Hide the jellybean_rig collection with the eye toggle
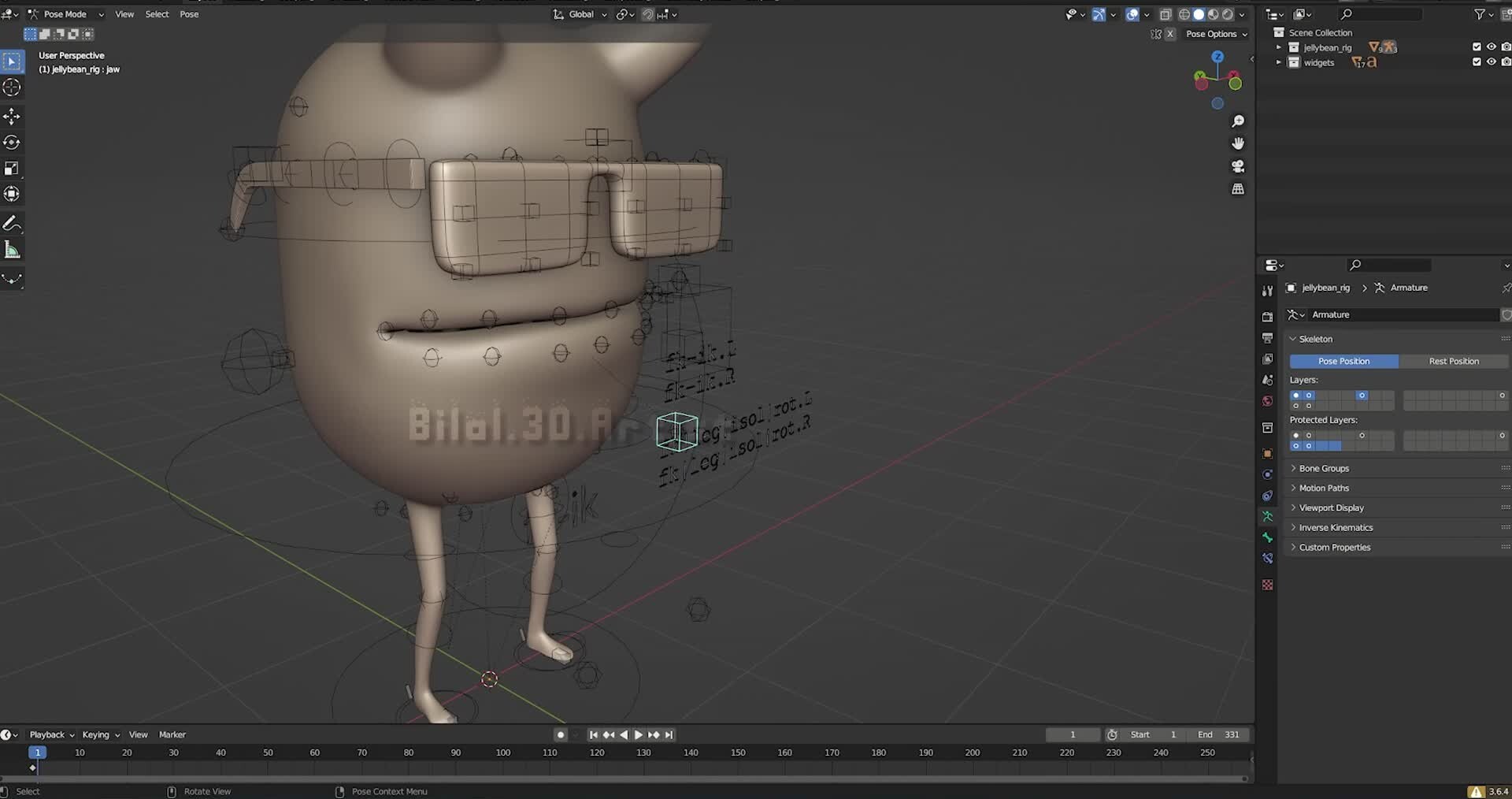Screen dimensions: 1512x799 click(1491, 46)
